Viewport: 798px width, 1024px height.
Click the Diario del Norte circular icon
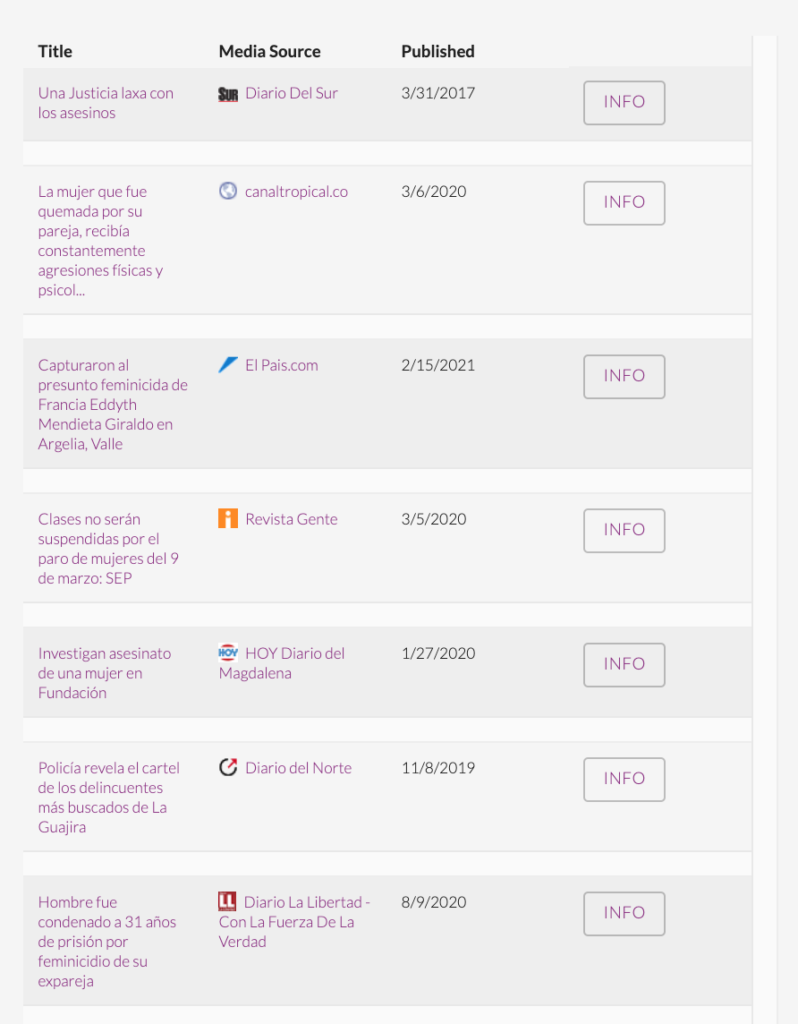pos(228,768)
